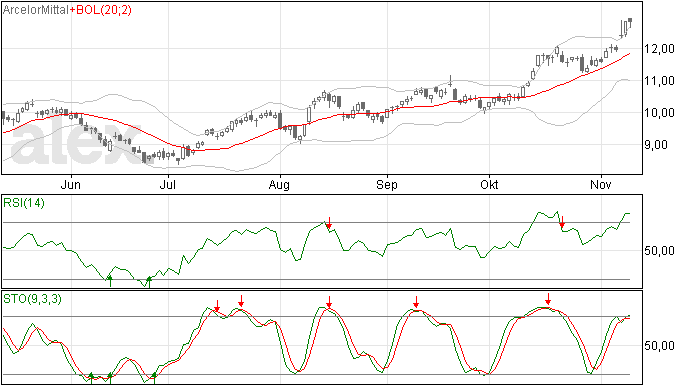Viewport: 690px width, 387px height.
Task: Click the STO(9,3,3) stochastic panel label
Action: [x=33, y=299]
